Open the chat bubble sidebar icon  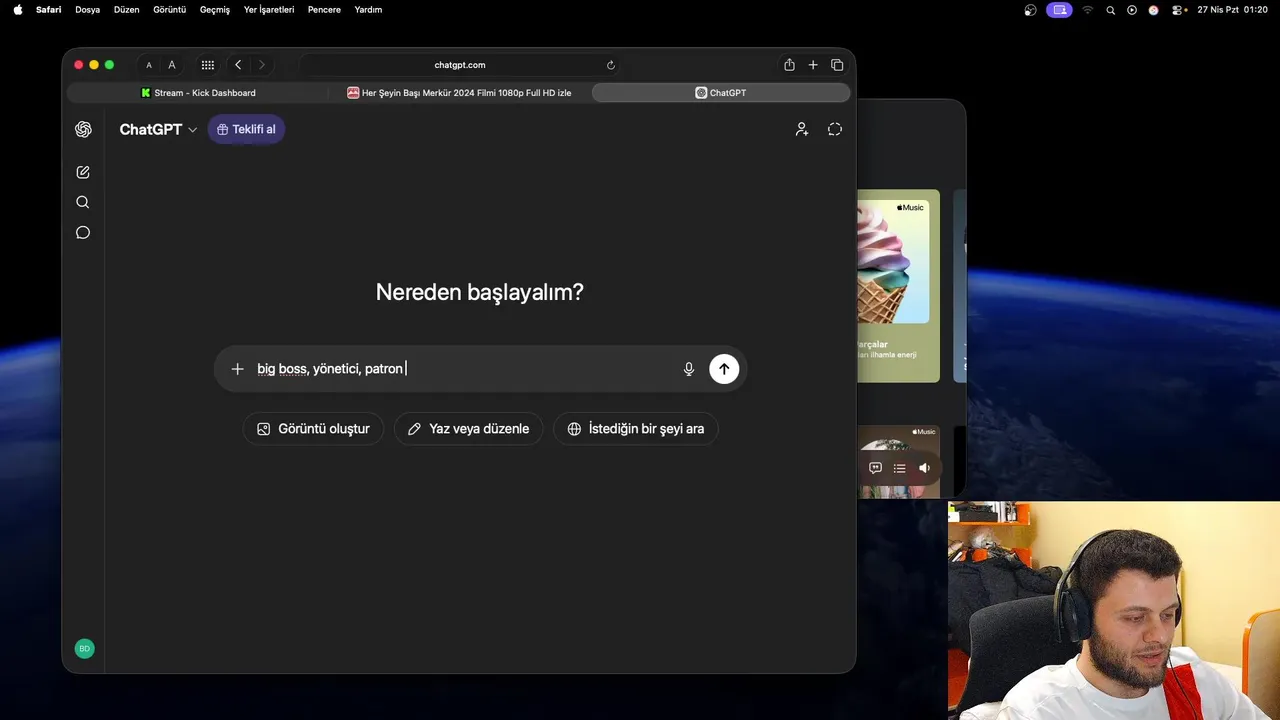[83, 232]
